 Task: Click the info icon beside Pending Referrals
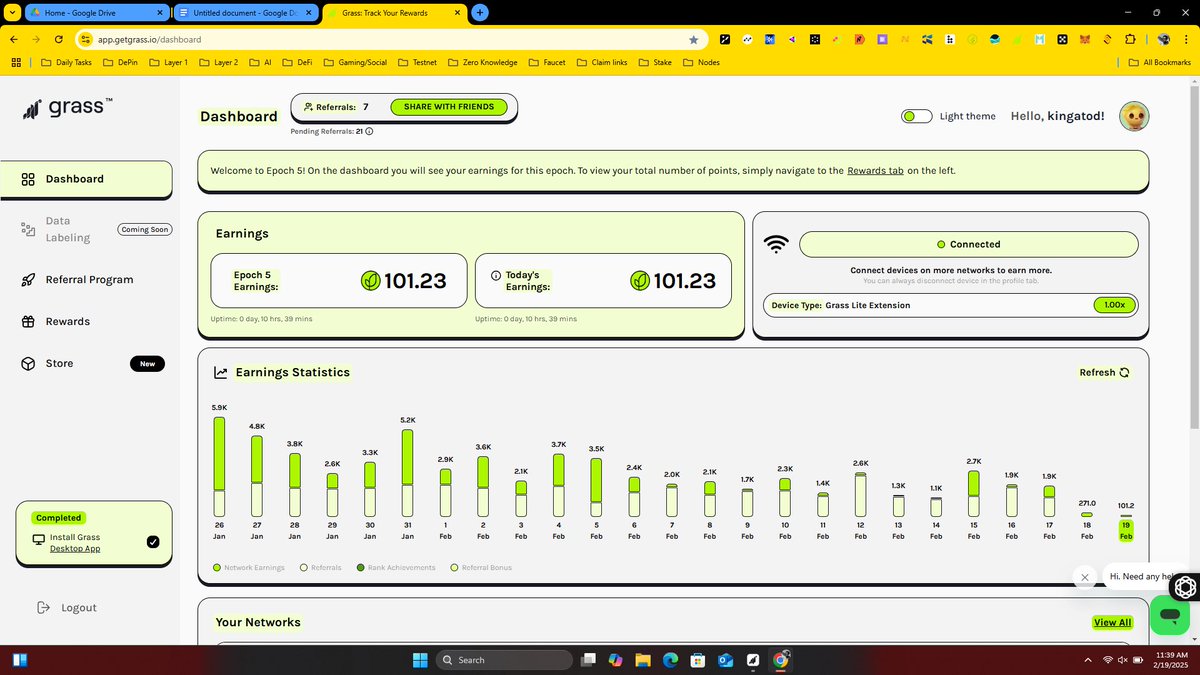(369, 131)
